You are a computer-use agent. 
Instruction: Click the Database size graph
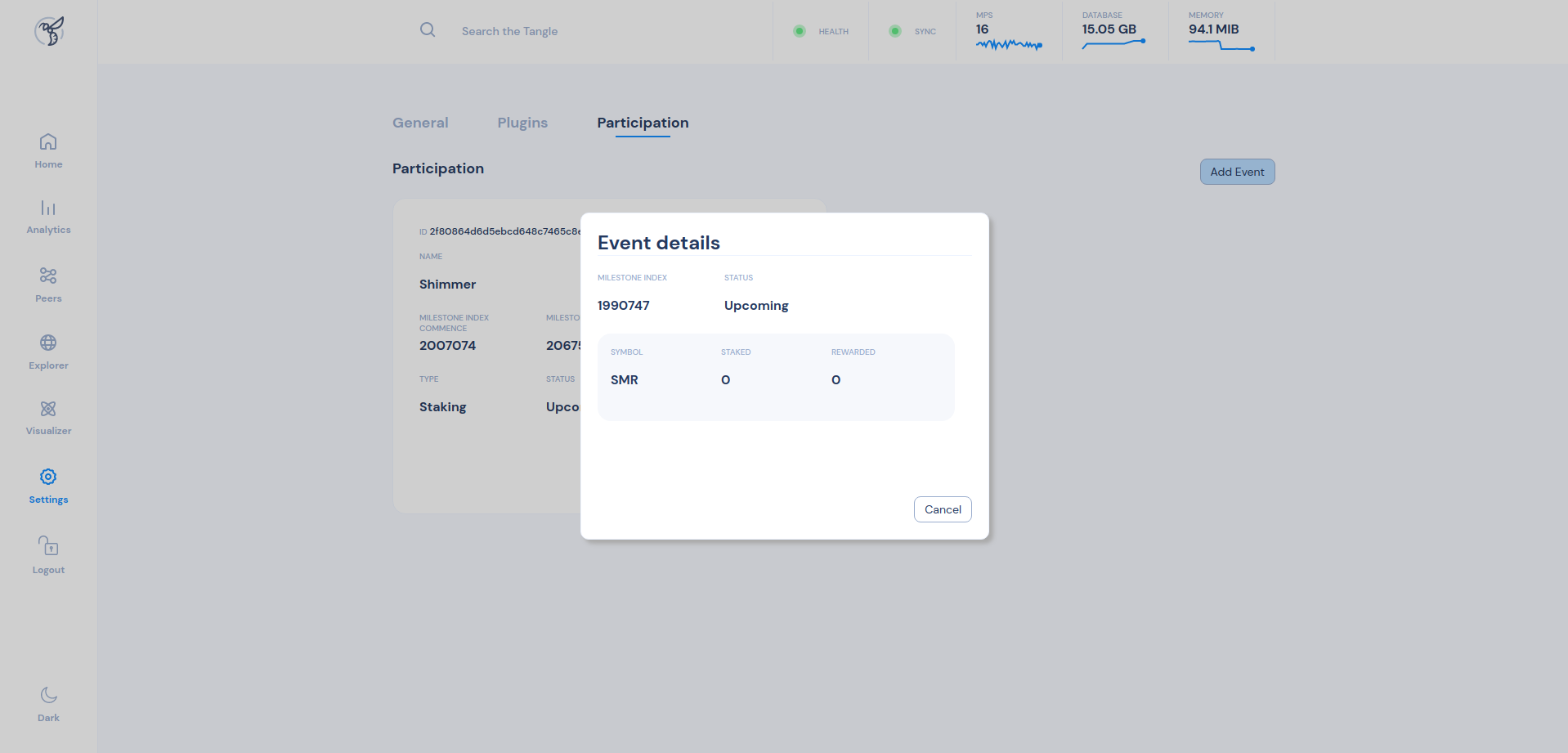pos(1113,44)
